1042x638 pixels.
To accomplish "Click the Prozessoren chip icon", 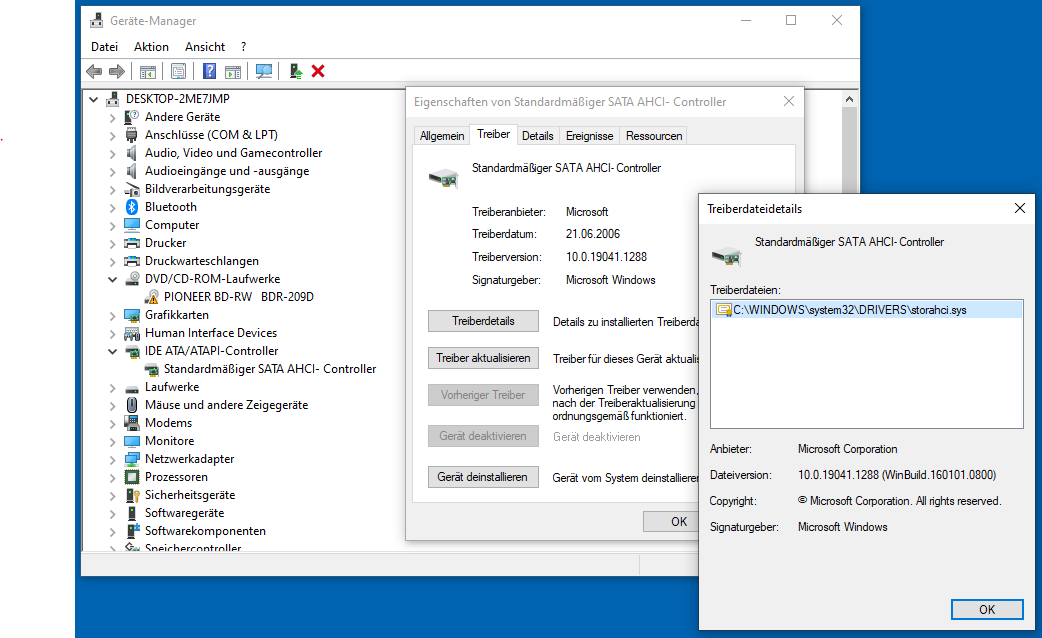I will point(132,477).
